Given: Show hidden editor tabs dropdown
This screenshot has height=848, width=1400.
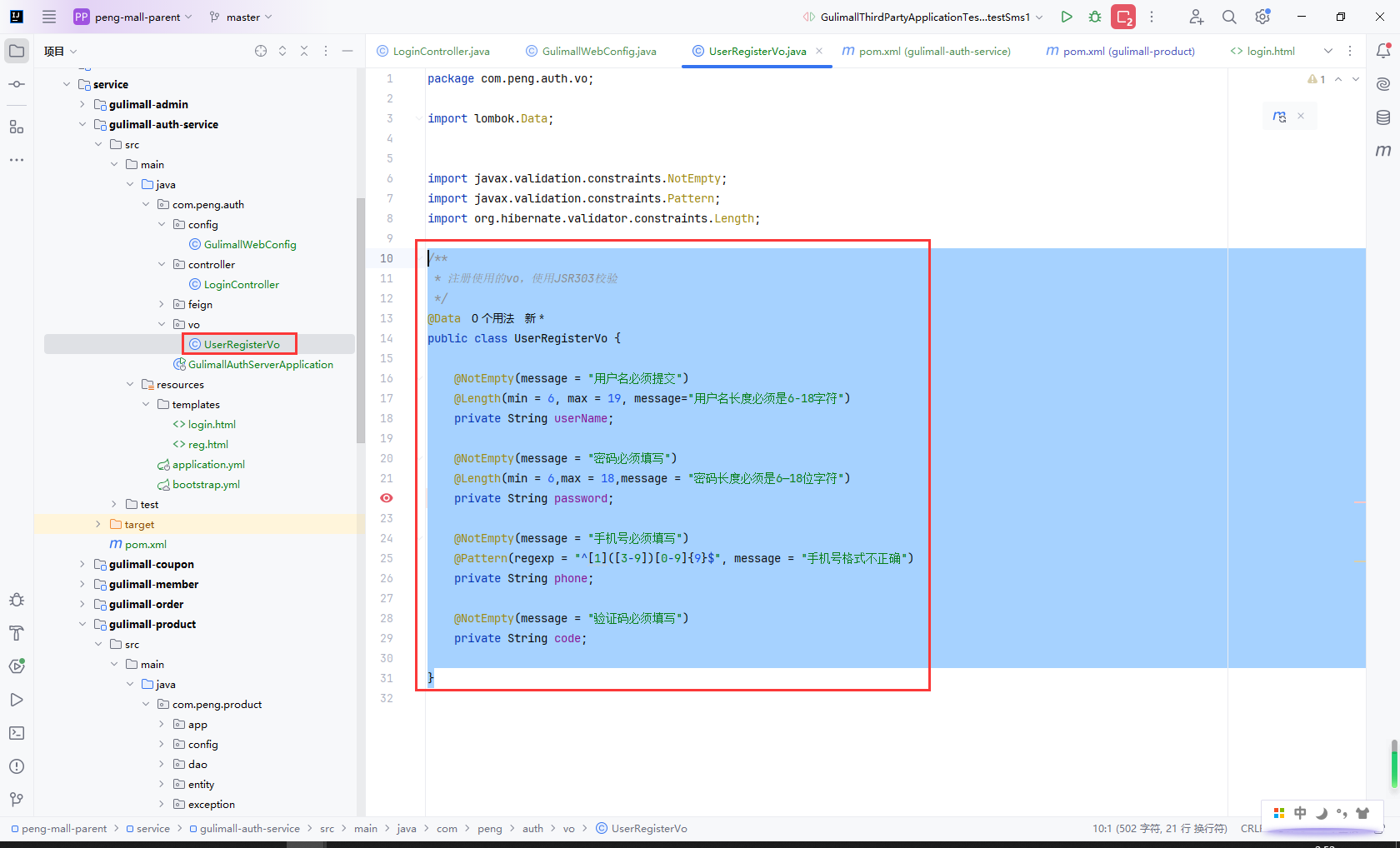Looking at the screenshot, I should [x=1328, y=51].
